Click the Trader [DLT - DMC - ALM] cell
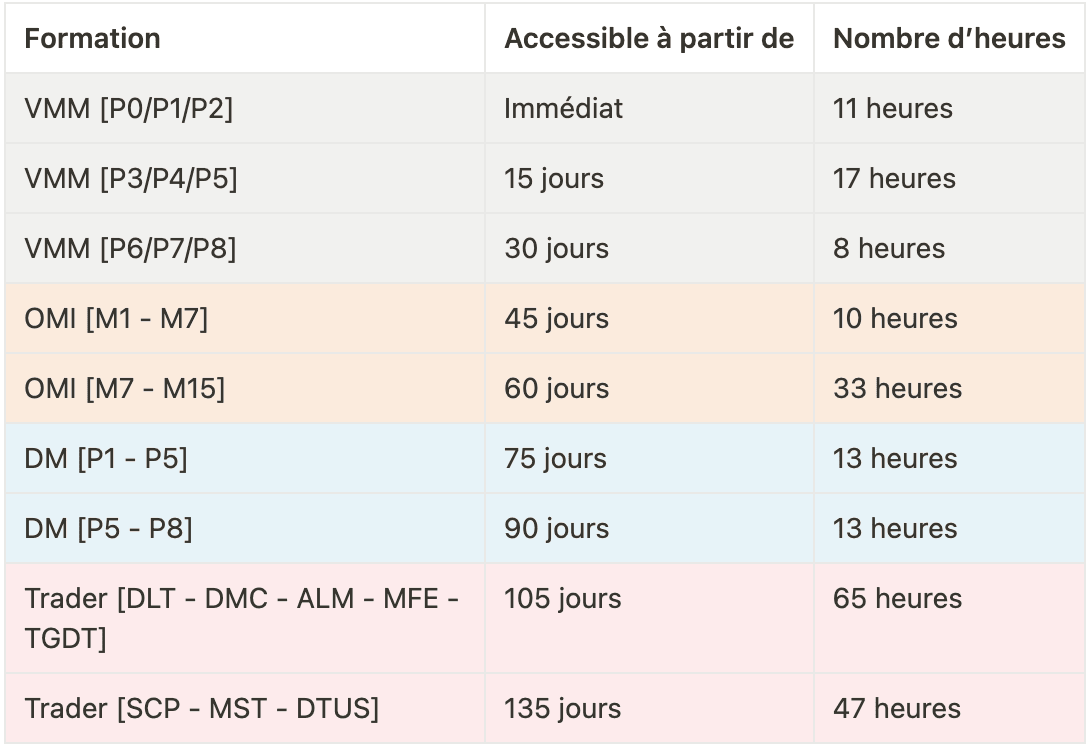The image size is (1086, 748). click(x=245, y=618)
